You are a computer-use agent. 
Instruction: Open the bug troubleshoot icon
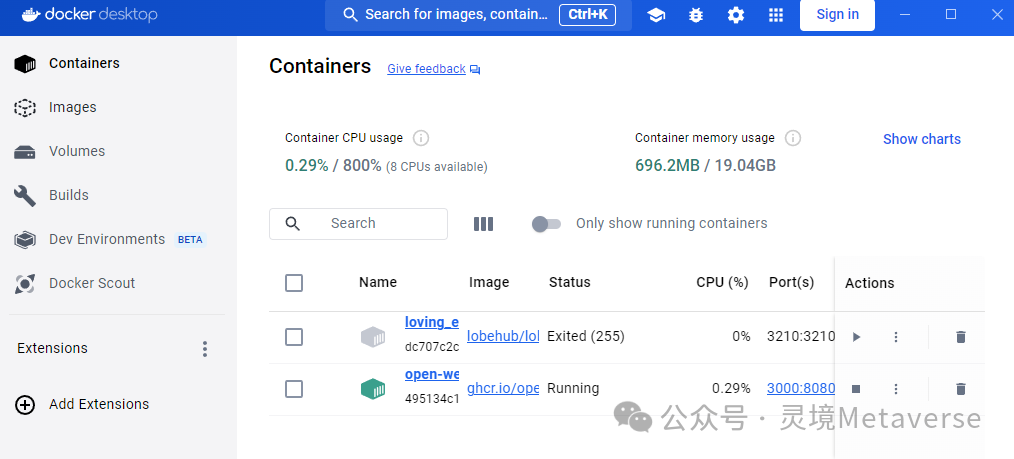[x=696, y=15]
